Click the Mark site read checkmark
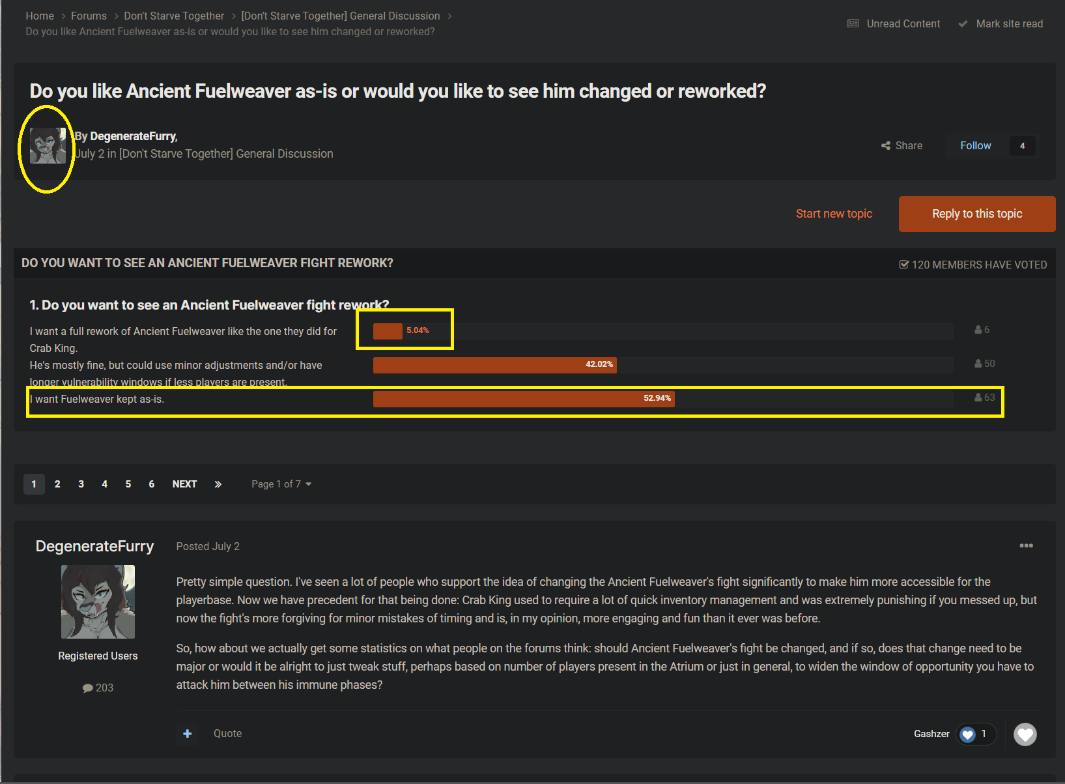Image resolution: width=1065 pixels, height=784 pixels. pos(963,24)
